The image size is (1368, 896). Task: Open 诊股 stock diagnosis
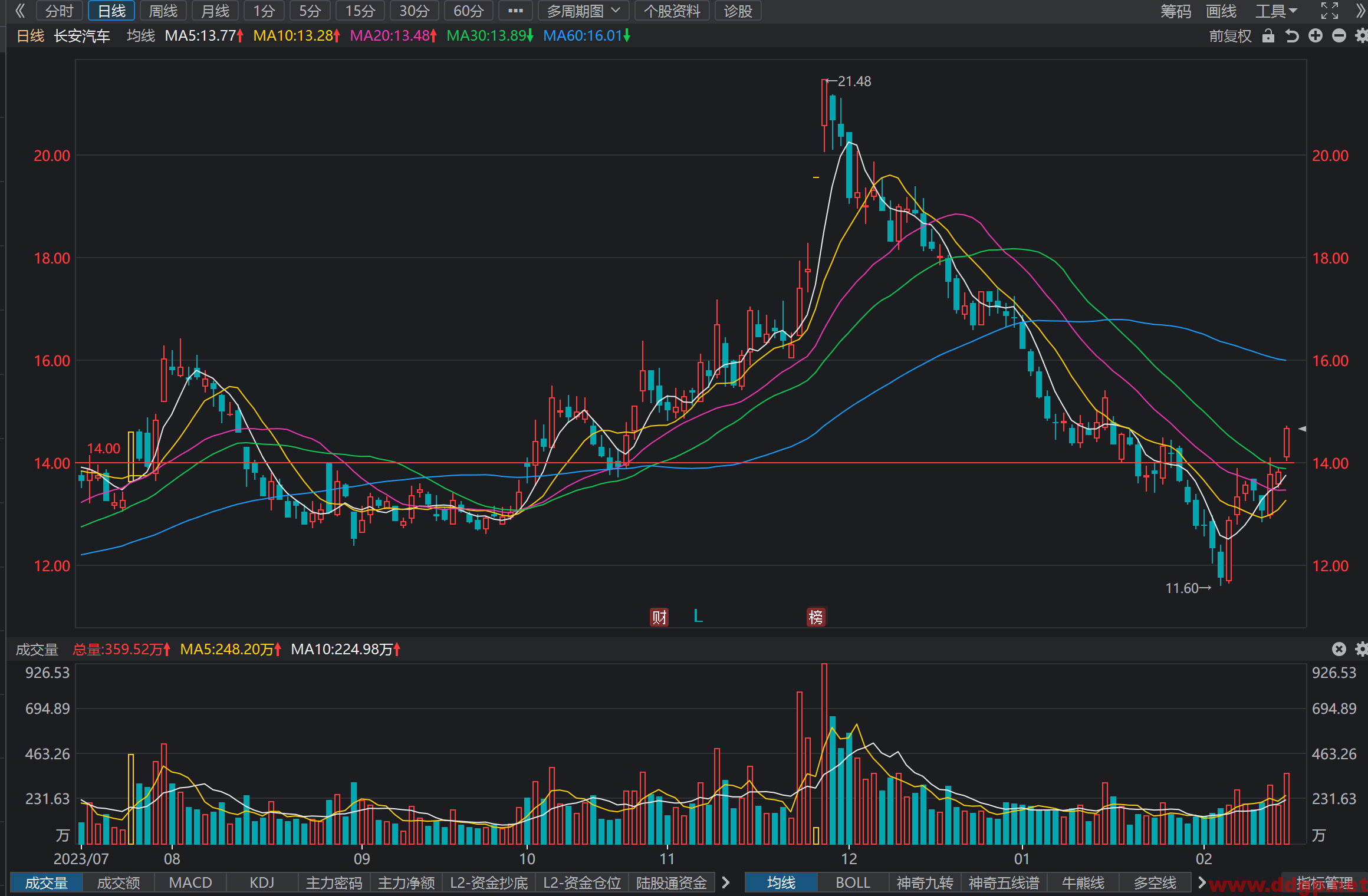click(738, 11)
